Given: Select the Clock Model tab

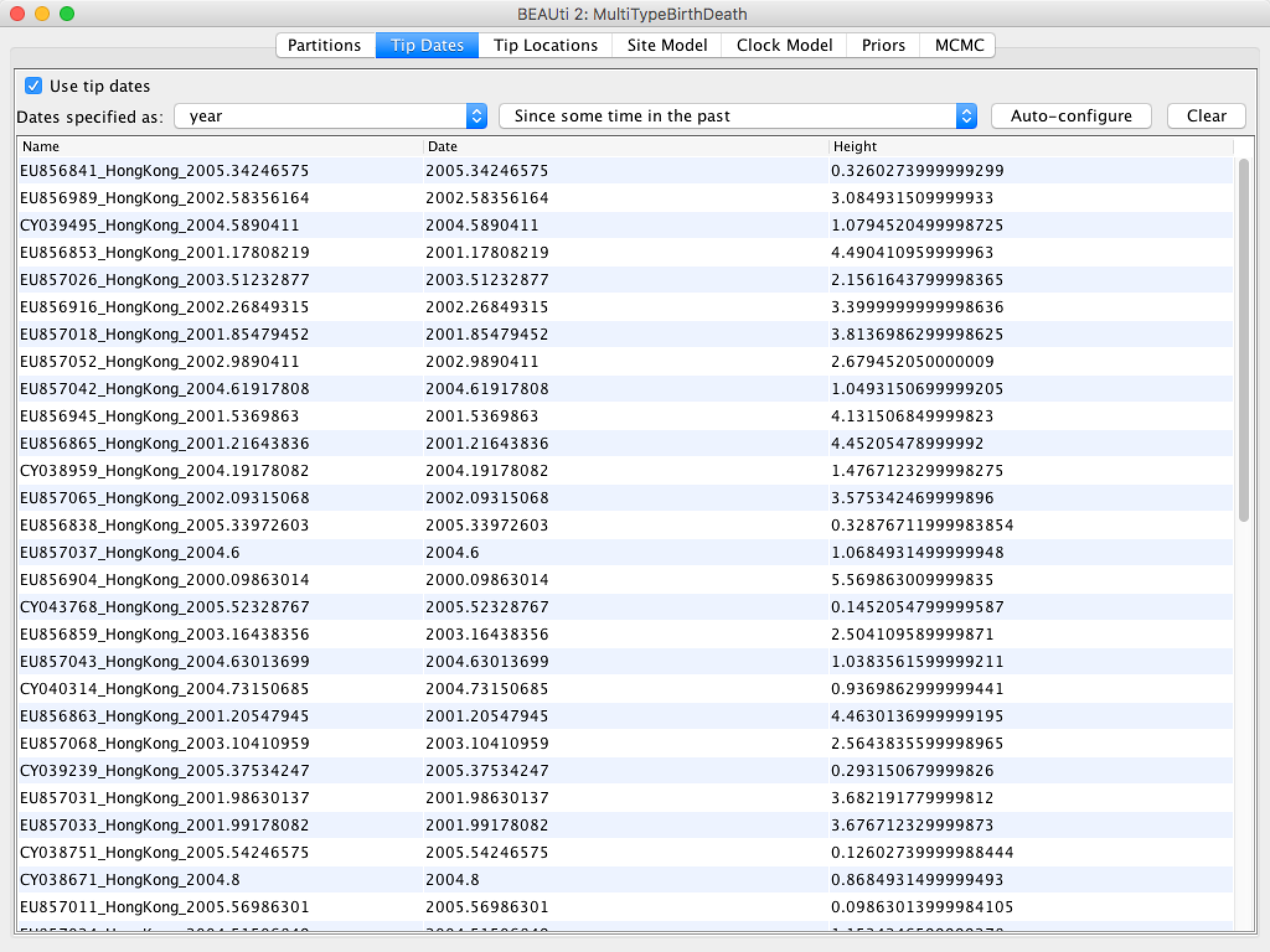Looking at the screenshot, I should pyautogui.click(x=784, y=45).
